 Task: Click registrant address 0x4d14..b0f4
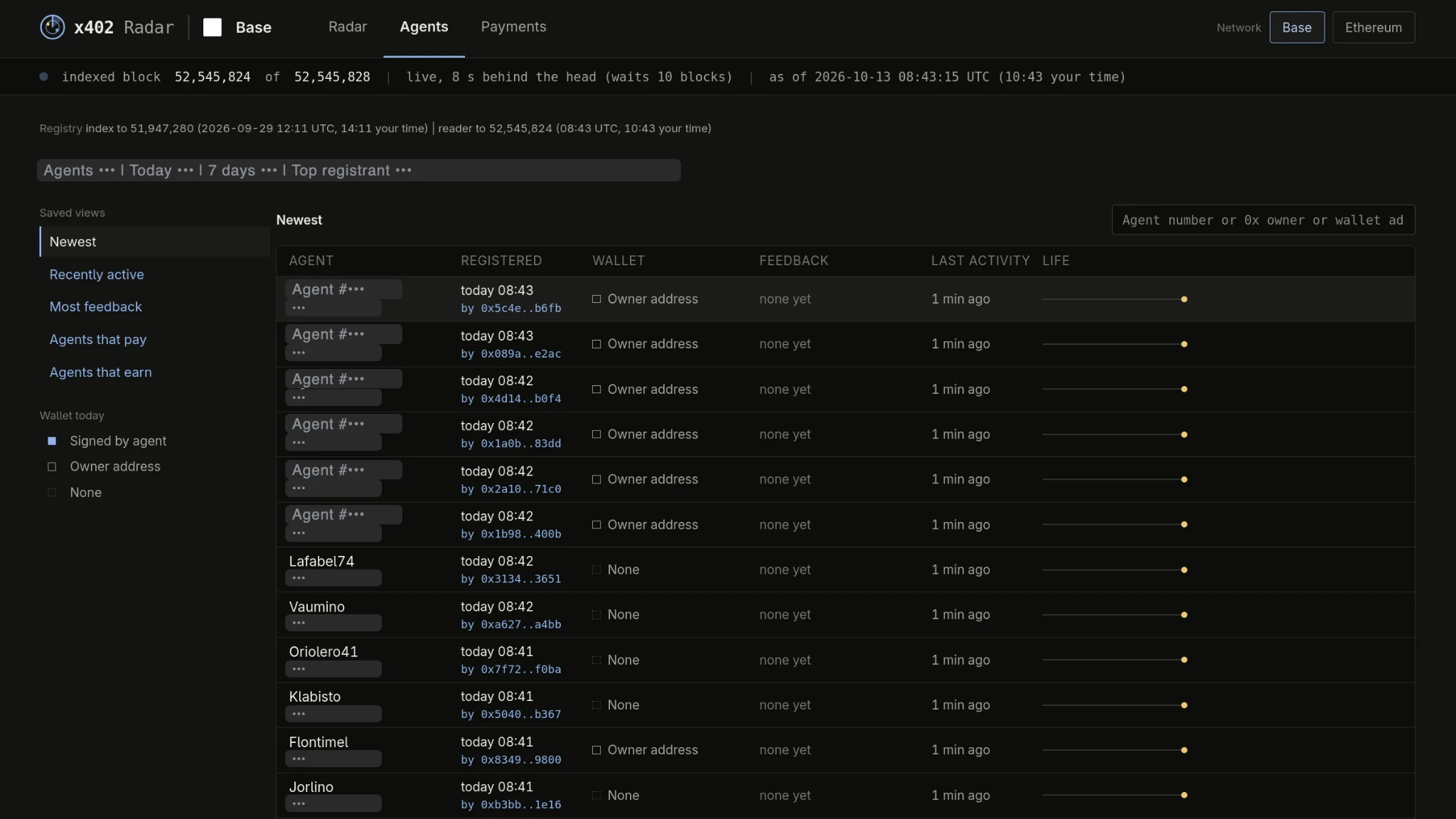[x=521, y=399]
